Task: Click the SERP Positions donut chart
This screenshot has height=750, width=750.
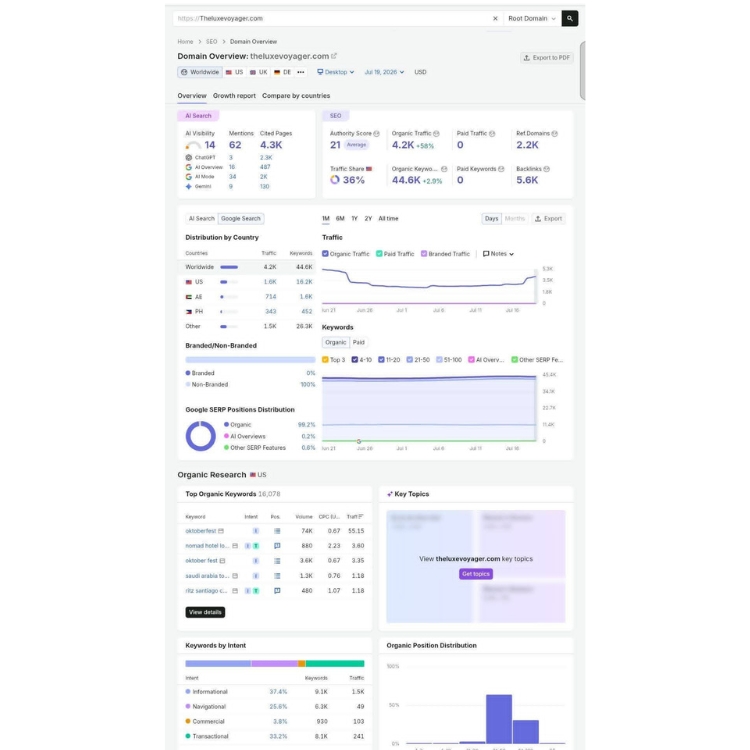Action: (200, 436)
